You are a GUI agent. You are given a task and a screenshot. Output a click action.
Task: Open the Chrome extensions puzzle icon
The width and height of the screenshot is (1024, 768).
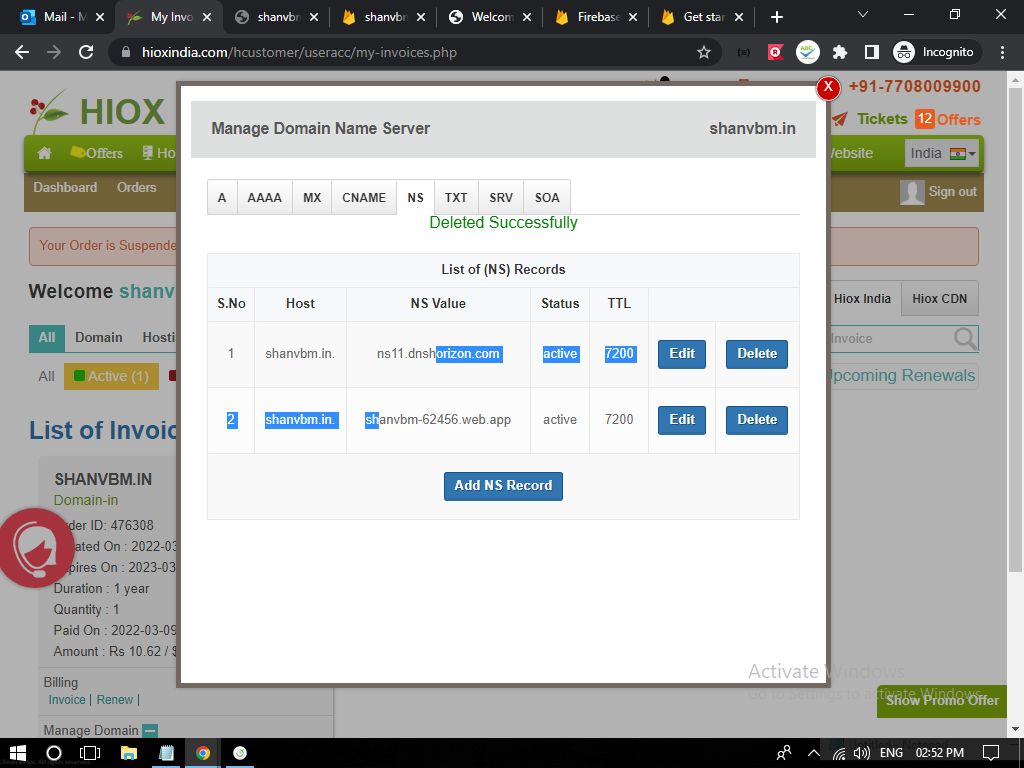point(840,52)
